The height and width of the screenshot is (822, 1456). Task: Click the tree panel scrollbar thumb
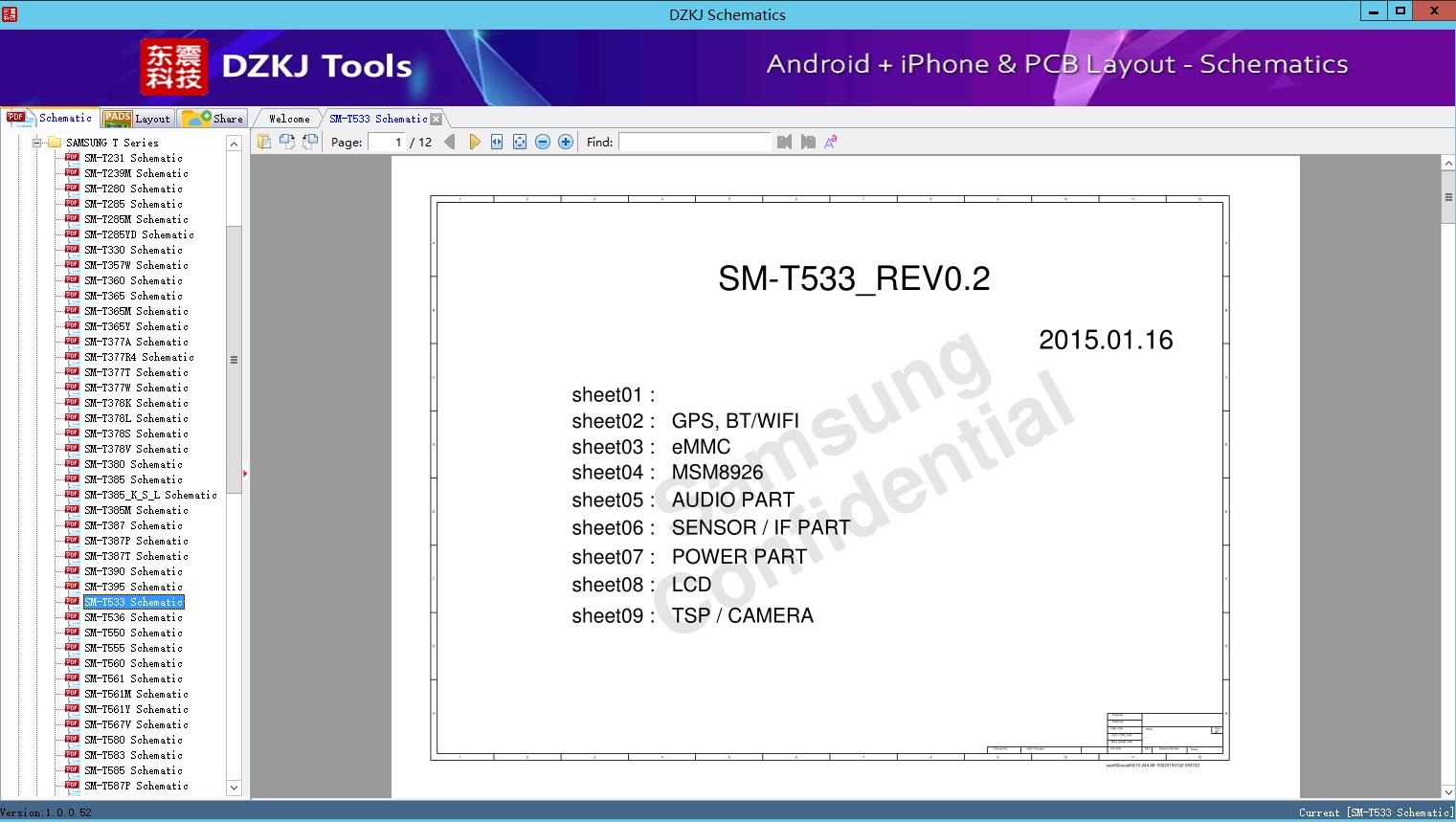234,360
